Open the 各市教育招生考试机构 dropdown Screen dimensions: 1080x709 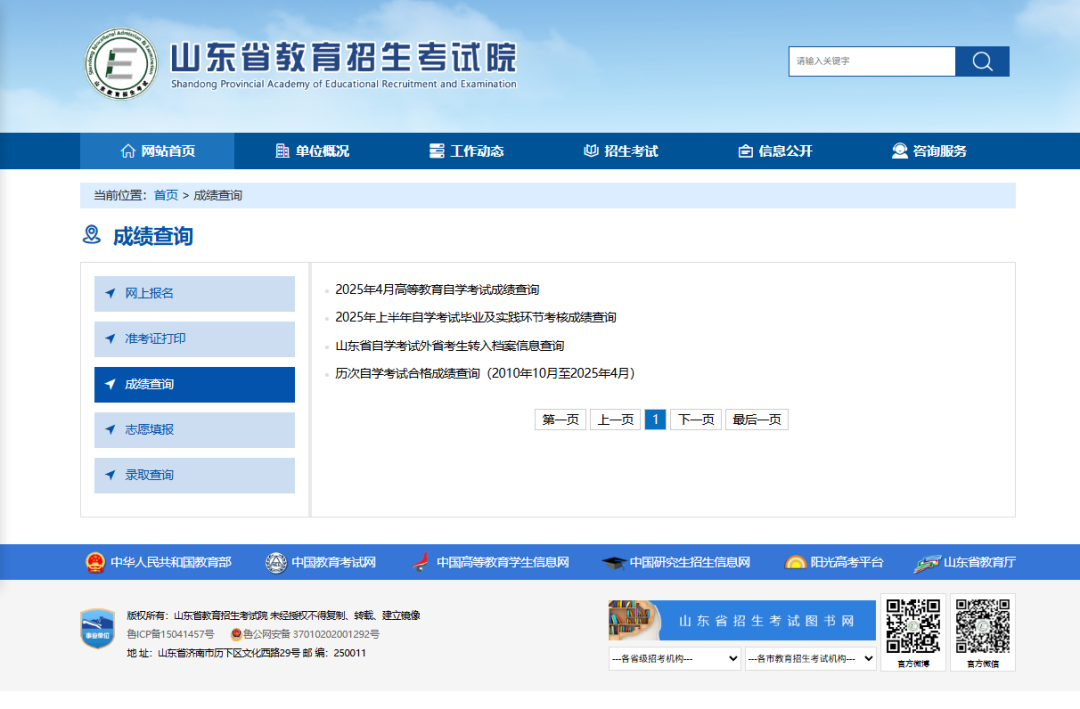pyautogui.click(x=811, y=658)
